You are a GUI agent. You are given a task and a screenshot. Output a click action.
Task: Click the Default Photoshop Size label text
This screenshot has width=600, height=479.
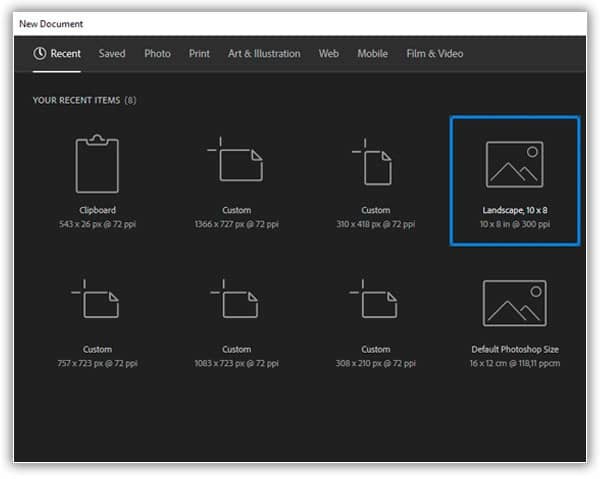(x=514, y=350)
